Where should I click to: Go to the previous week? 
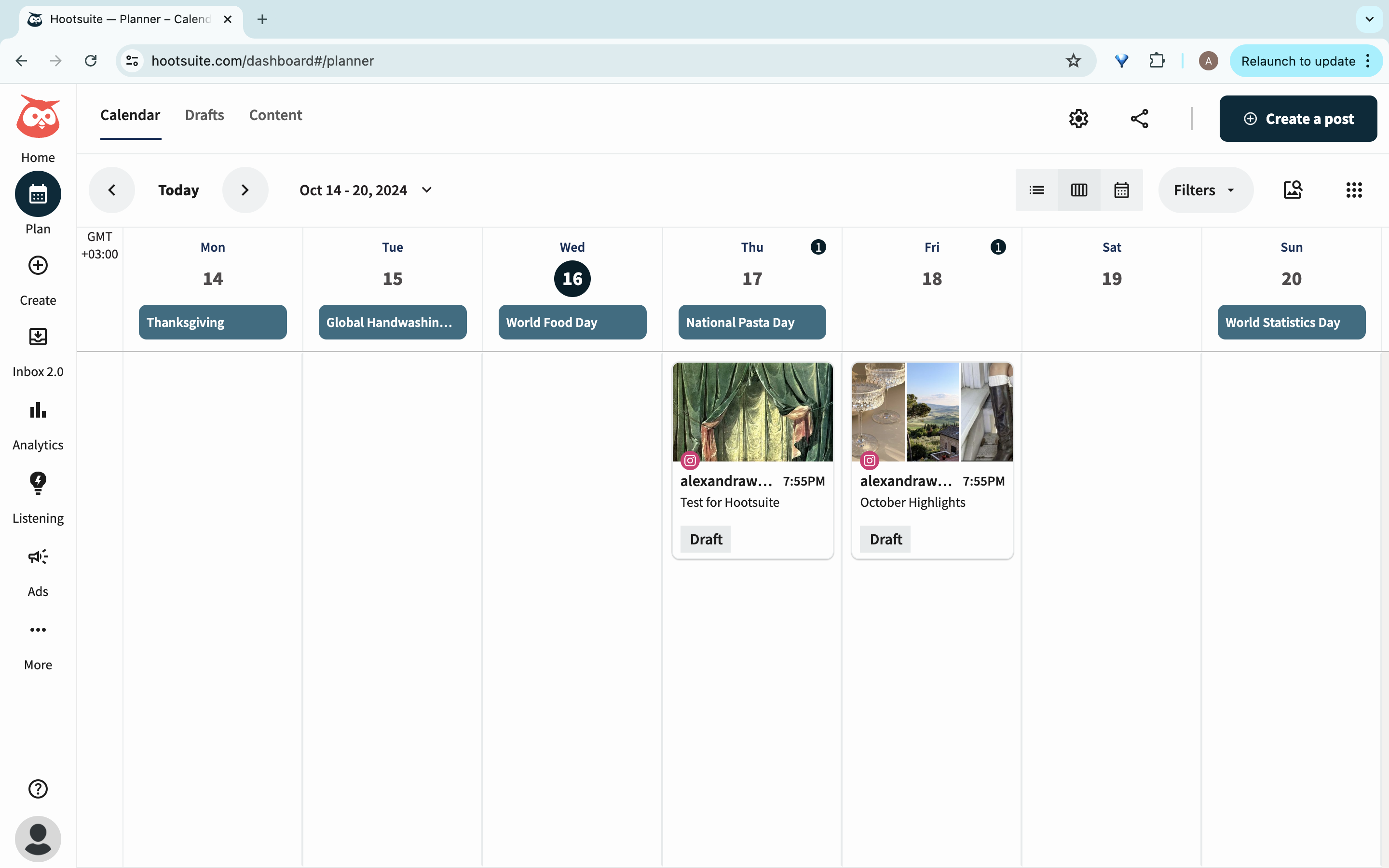click(x=112, y=190)
